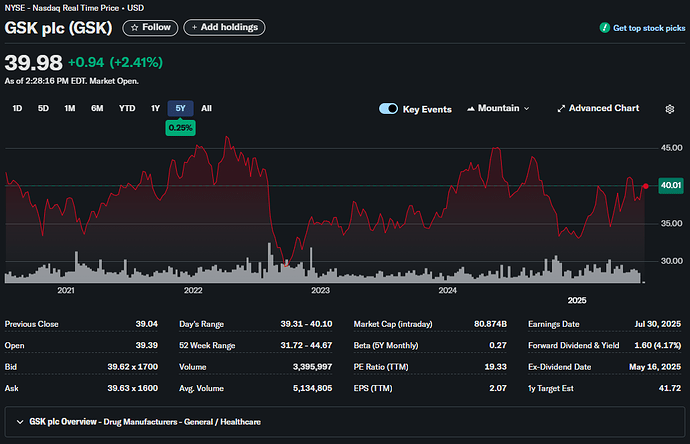This screenshot has width=690, height=444.
Task: Click the 2025 label on chart axis
Action: tap(577, 300)
